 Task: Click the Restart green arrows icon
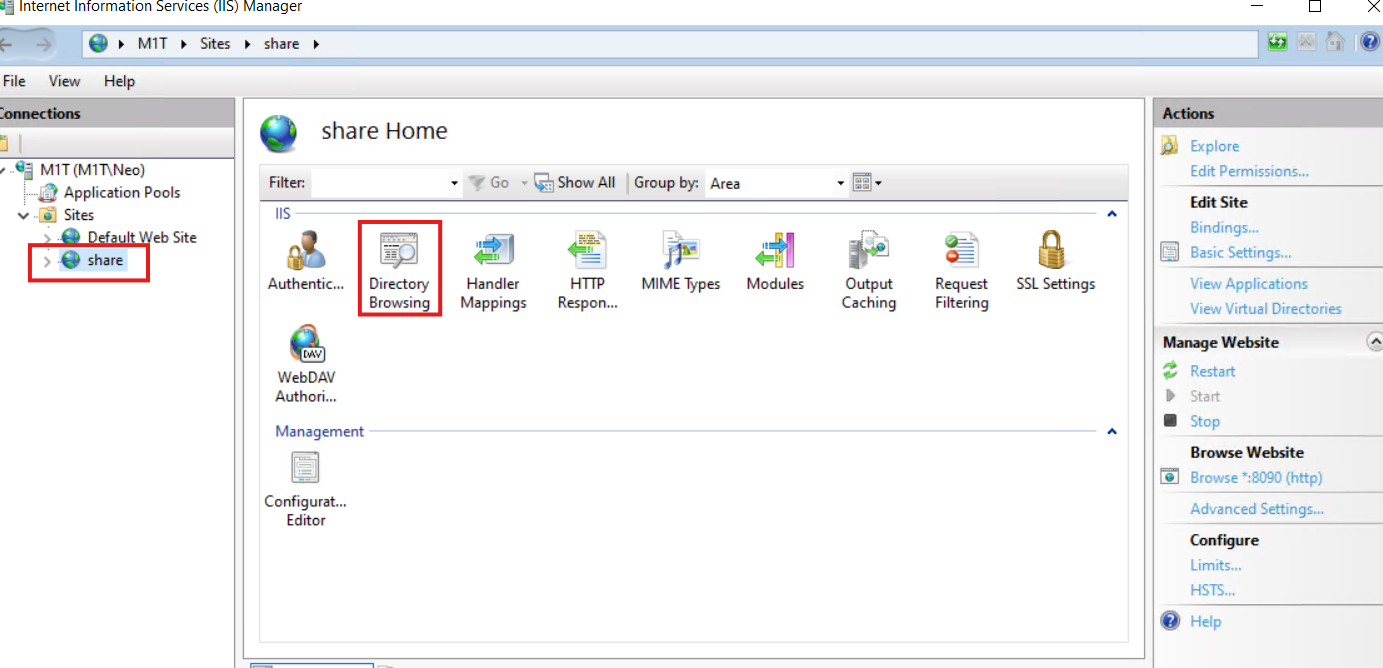pos(1170,371)
